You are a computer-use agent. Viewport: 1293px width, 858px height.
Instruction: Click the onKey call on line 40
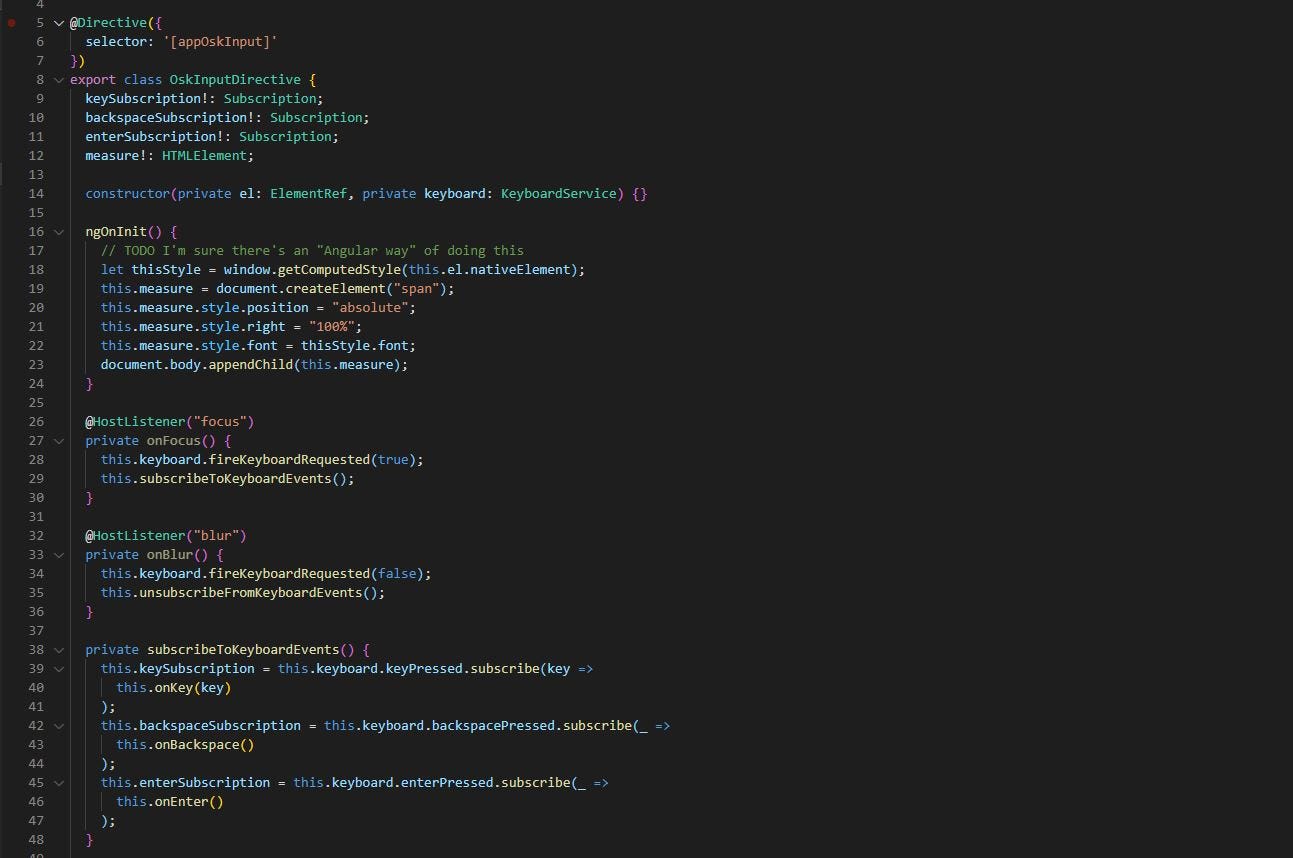[174, 687]
